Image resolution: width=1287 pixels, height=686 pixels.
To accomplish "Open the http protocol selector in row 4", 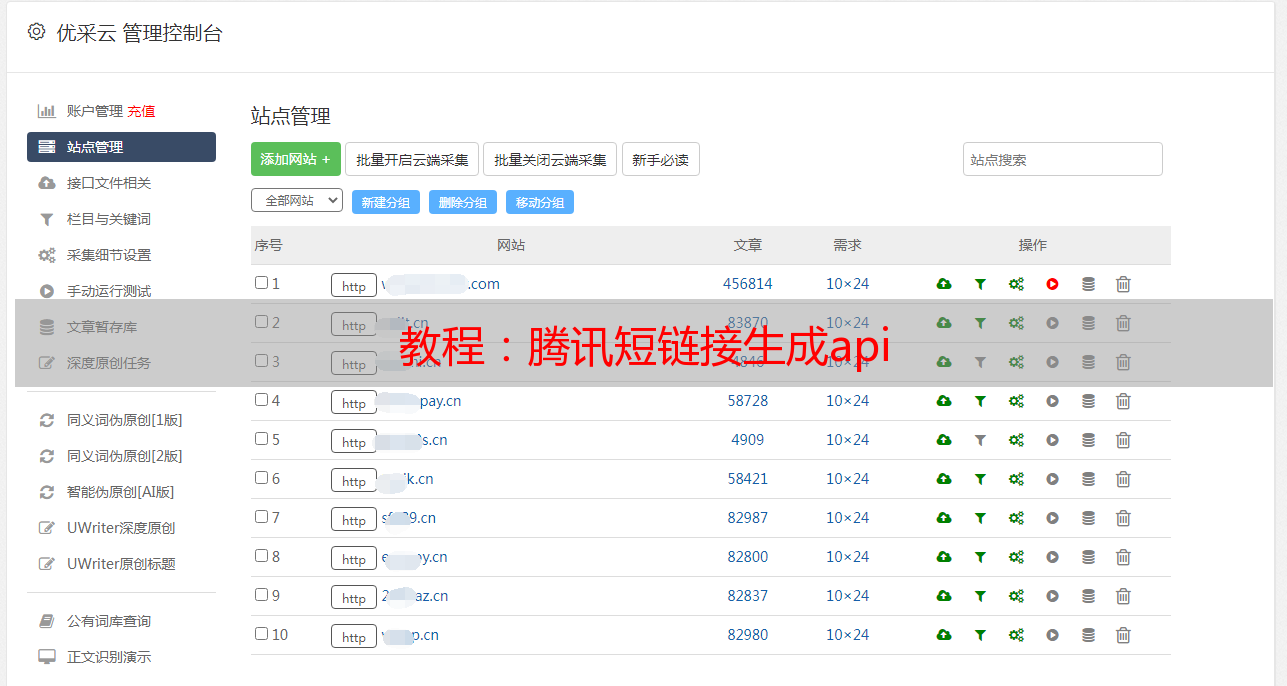I will 354,402.
